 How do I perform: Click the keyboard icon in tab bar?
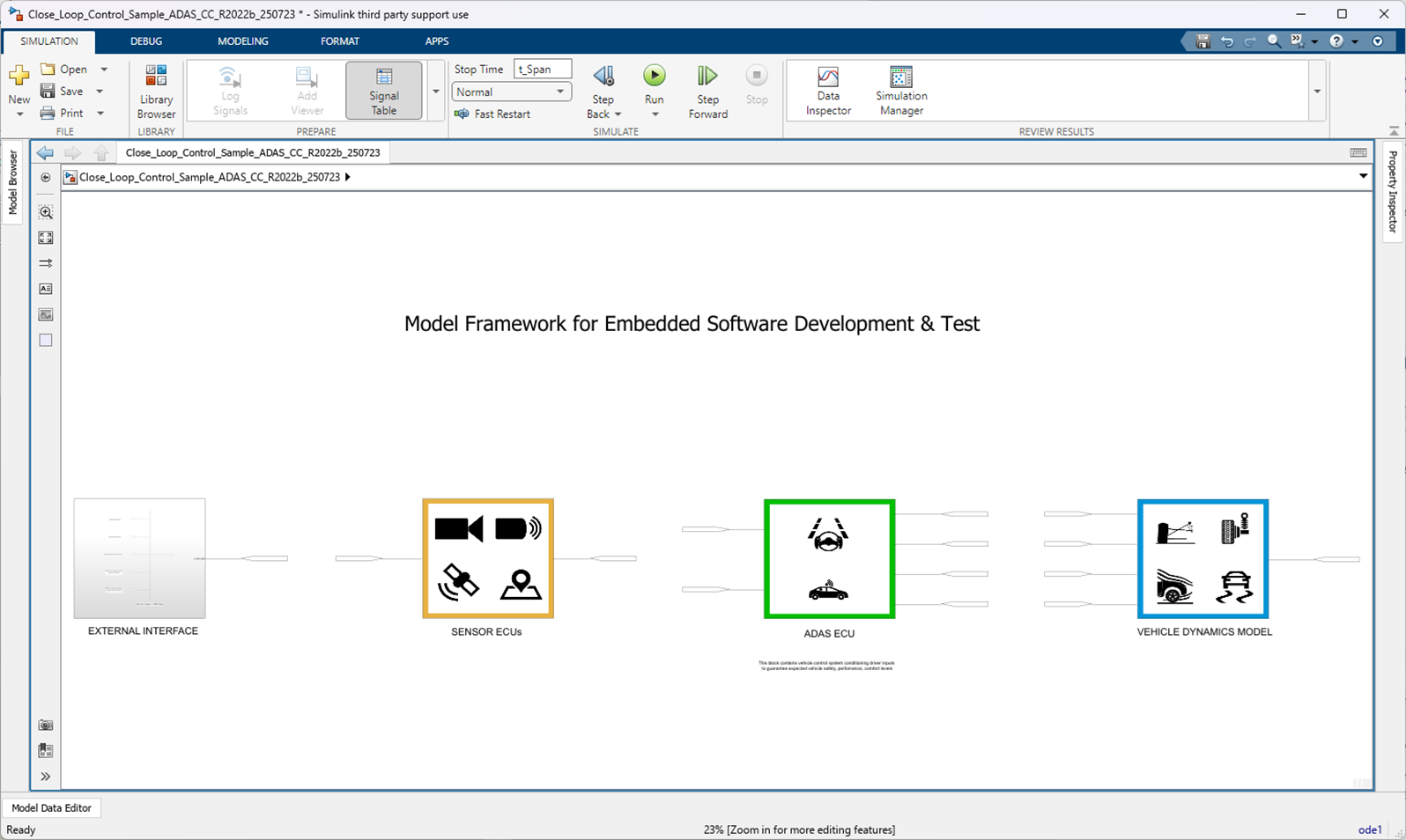(1358, 152)
